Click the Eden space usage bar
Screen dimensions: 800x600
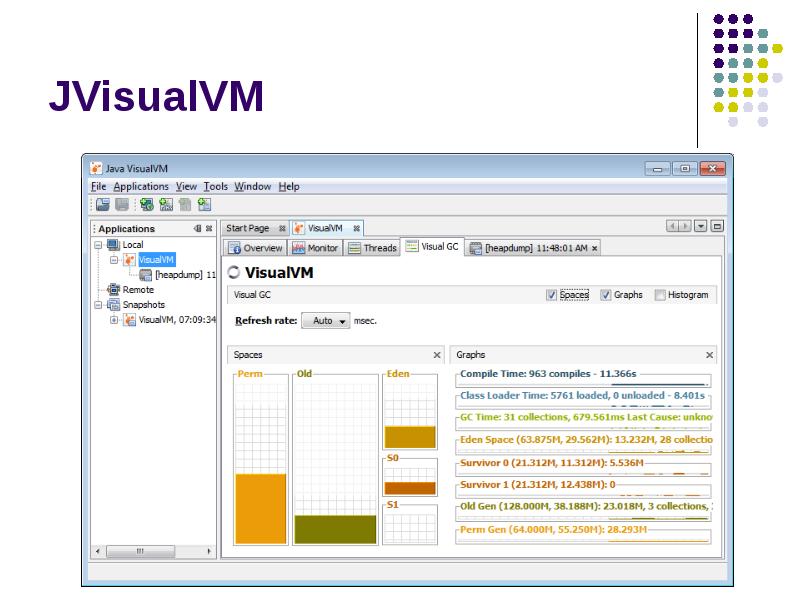click(410, 437)
